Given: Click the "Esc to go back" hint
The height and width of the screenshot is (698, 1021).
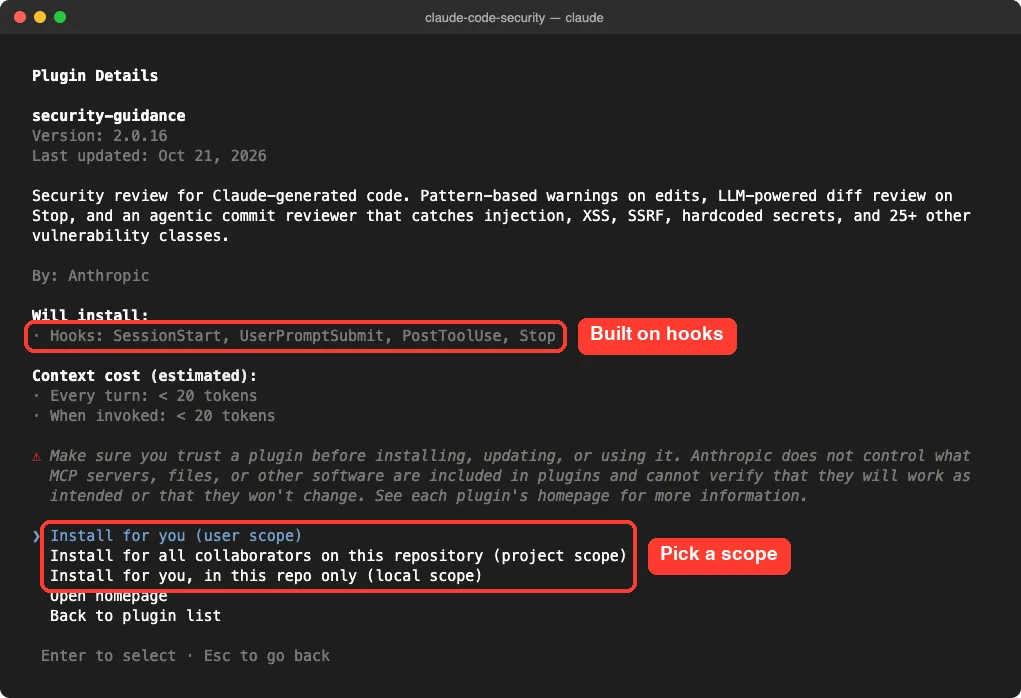Looking at the screenshot, I should click(x=267, y=656).
